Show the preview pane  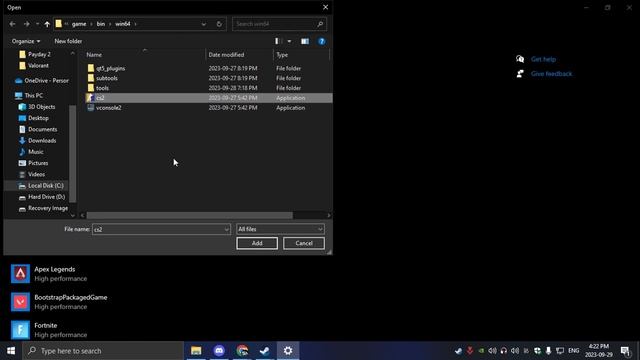point(305,41)
